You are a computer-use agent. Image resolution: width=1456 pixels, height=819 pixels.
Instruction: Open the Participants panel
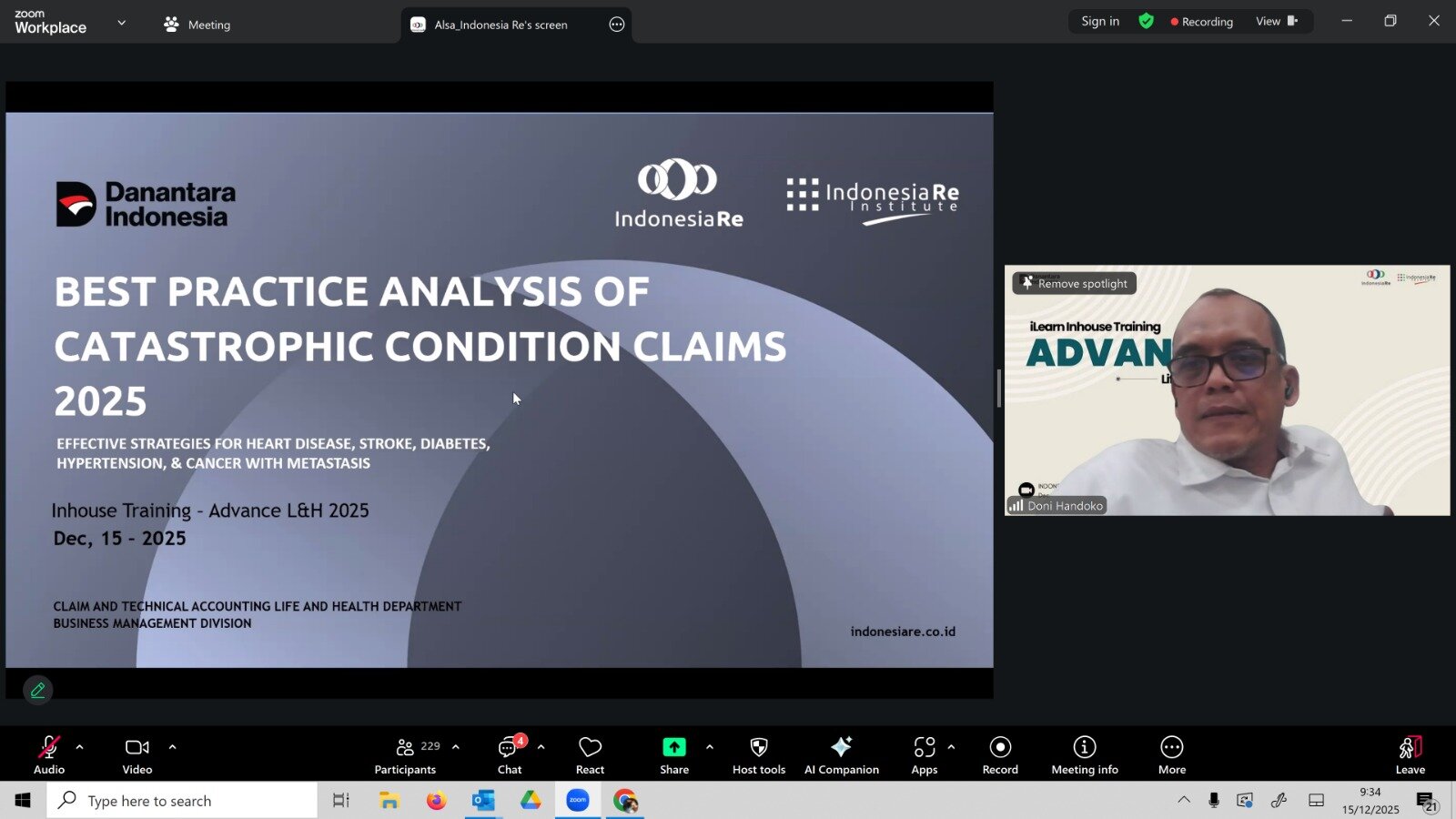406,755
